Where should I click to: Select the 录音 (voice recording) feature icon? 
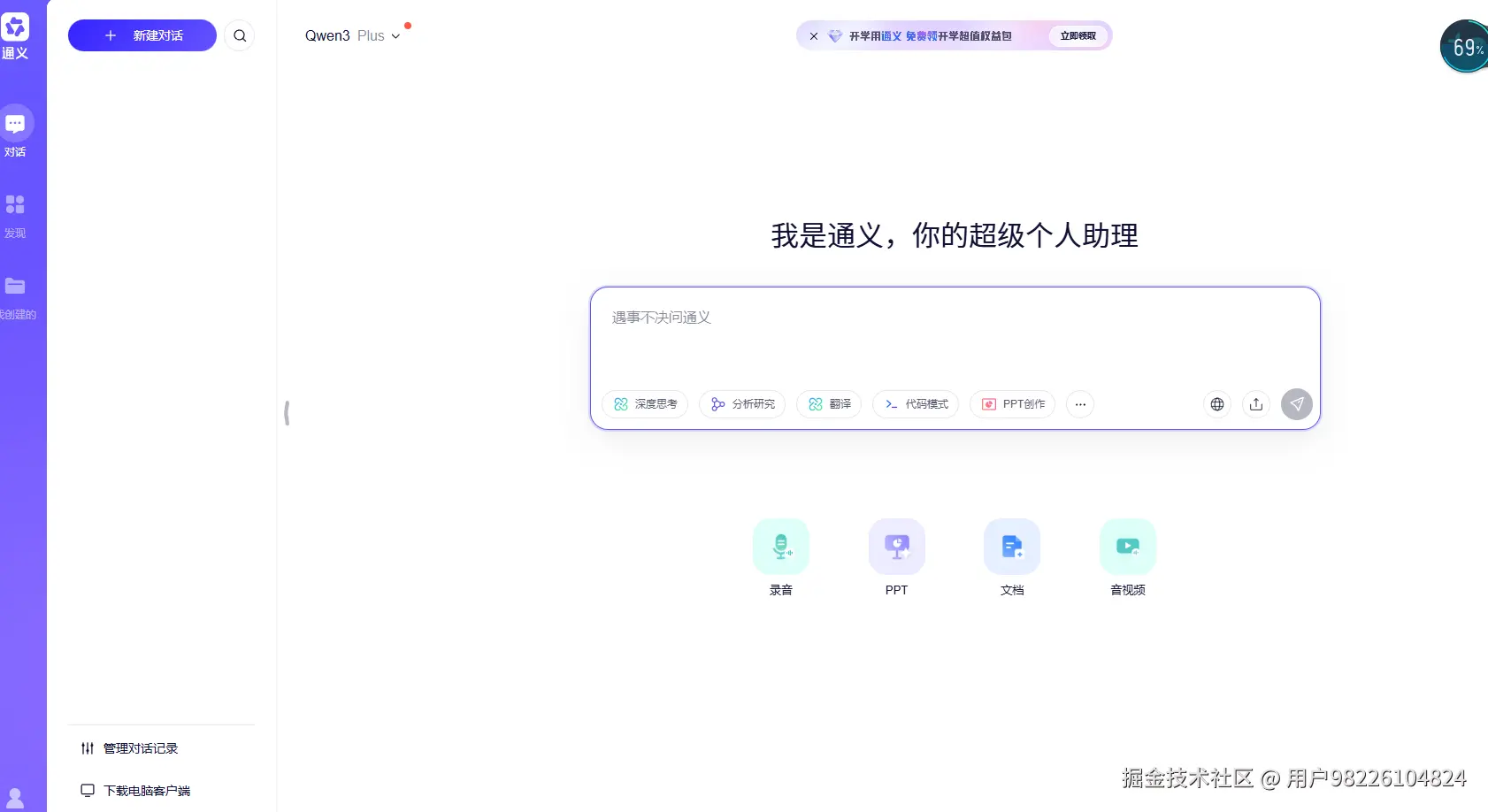[780, 546]
